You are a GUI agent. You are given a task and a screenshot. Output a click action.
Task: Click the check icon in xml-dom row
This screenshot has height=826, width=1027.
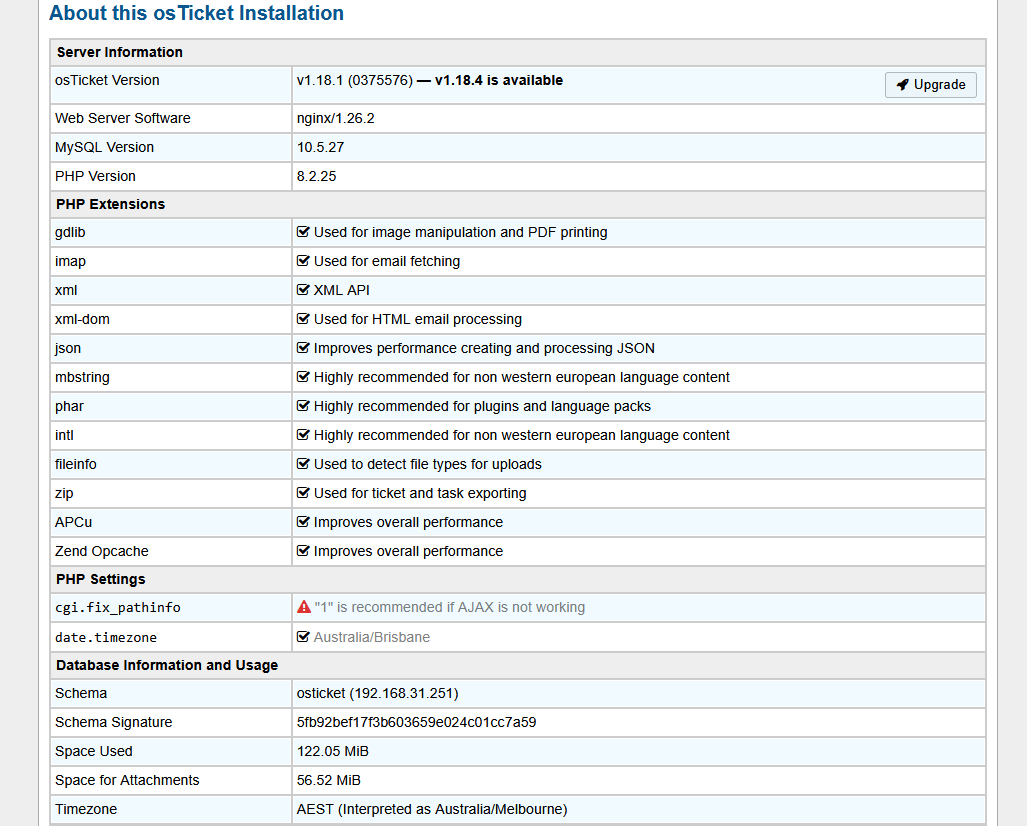(x=303, y=319)
